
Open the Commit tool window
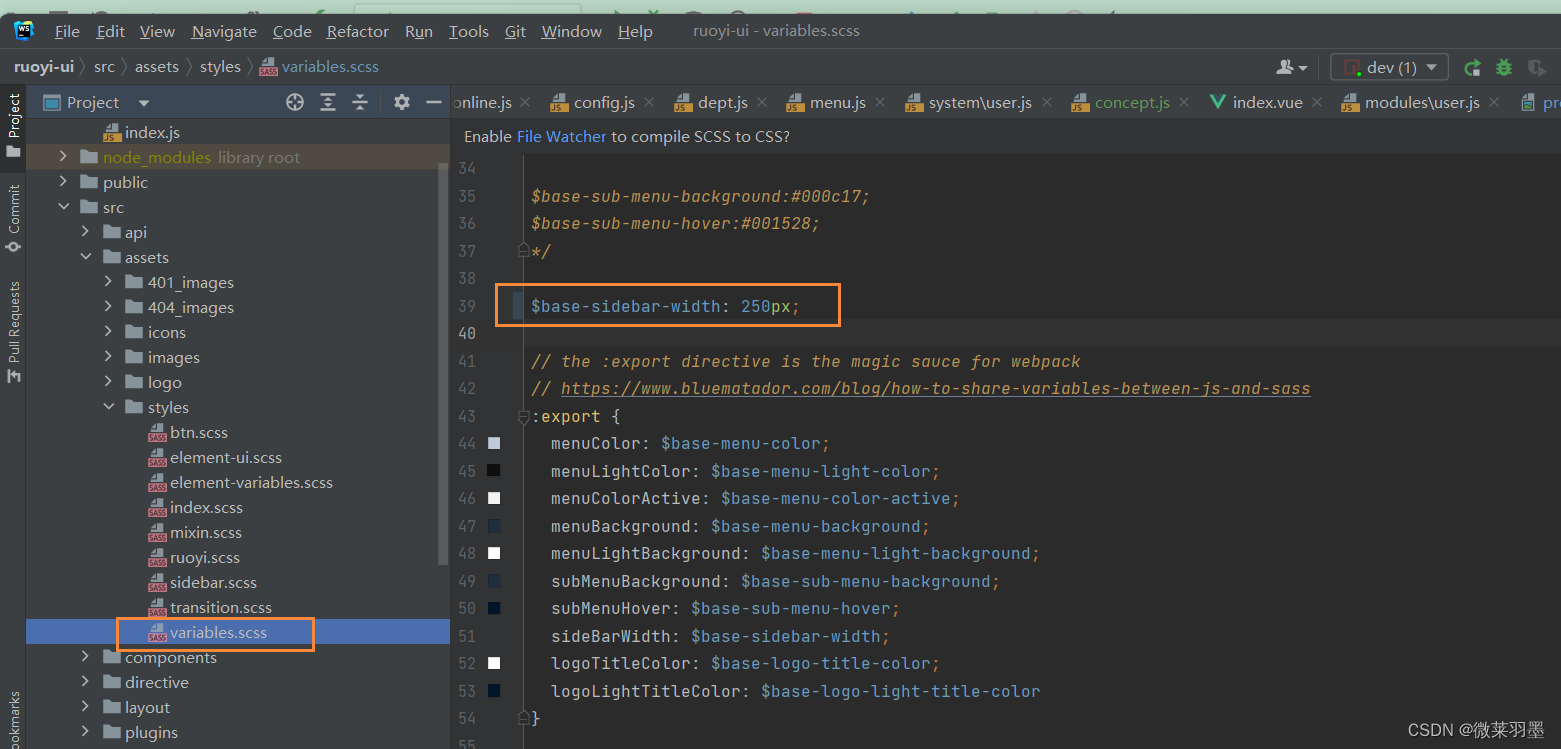coord(13,217)
